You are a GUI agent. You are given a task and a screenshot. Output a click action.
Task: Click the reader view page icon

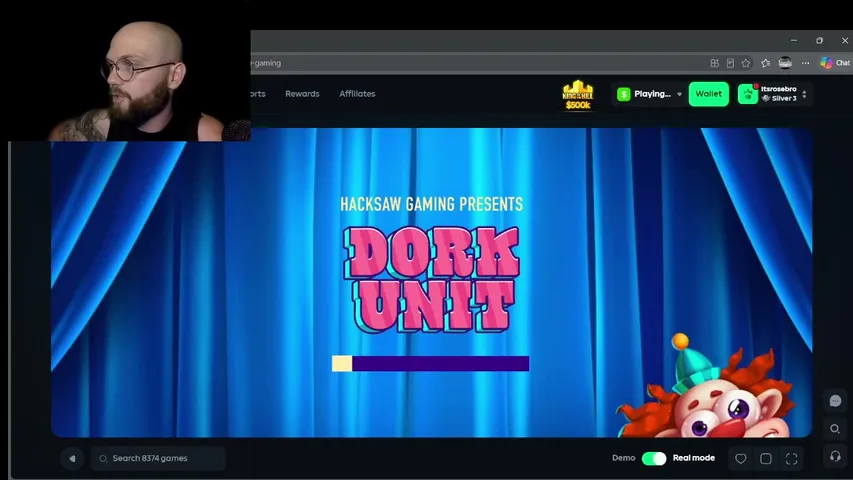point(730,63)
